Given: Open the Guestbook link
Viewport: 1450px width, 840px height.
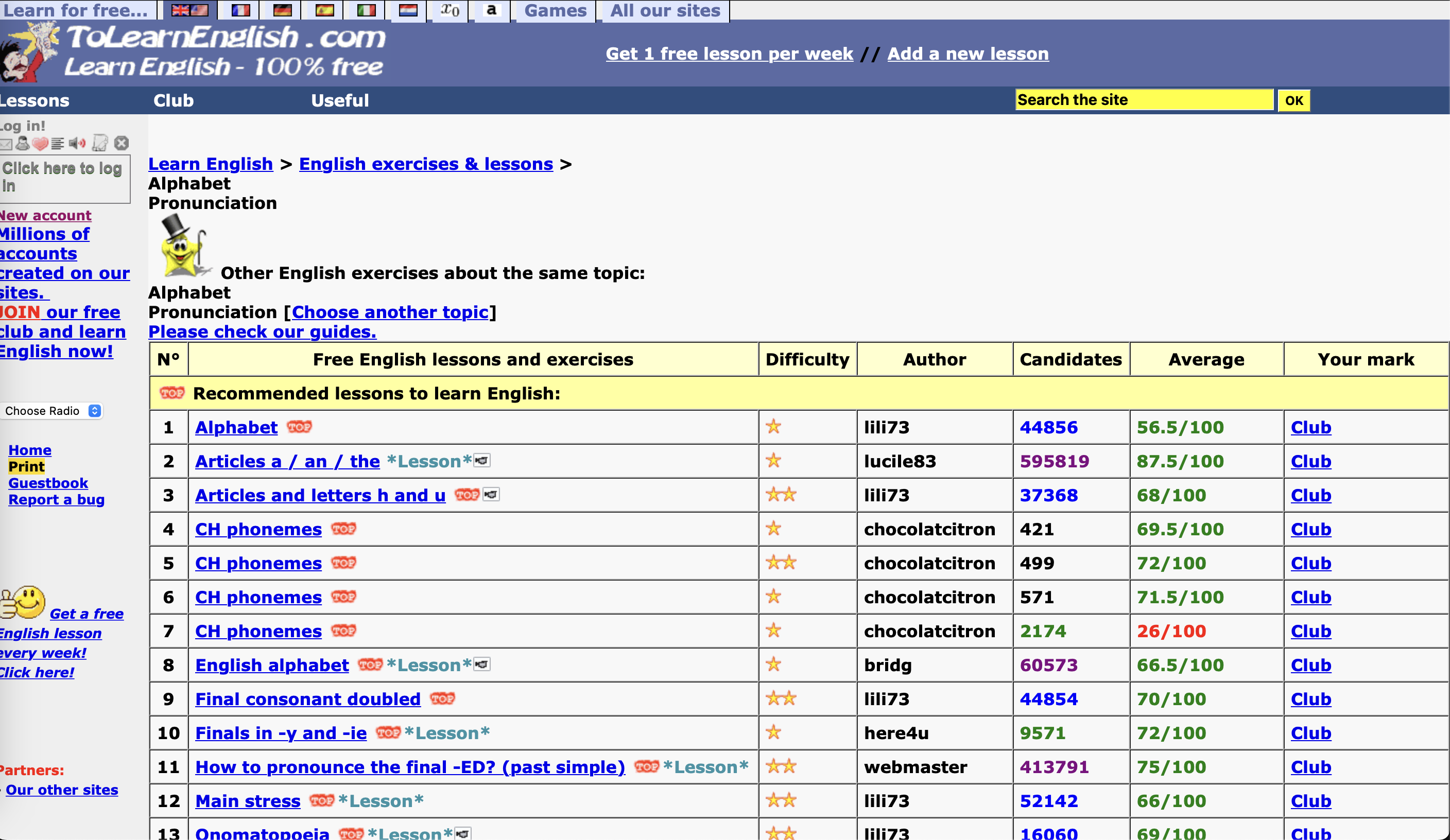Looking at the screenshot, I should (48, 483).
